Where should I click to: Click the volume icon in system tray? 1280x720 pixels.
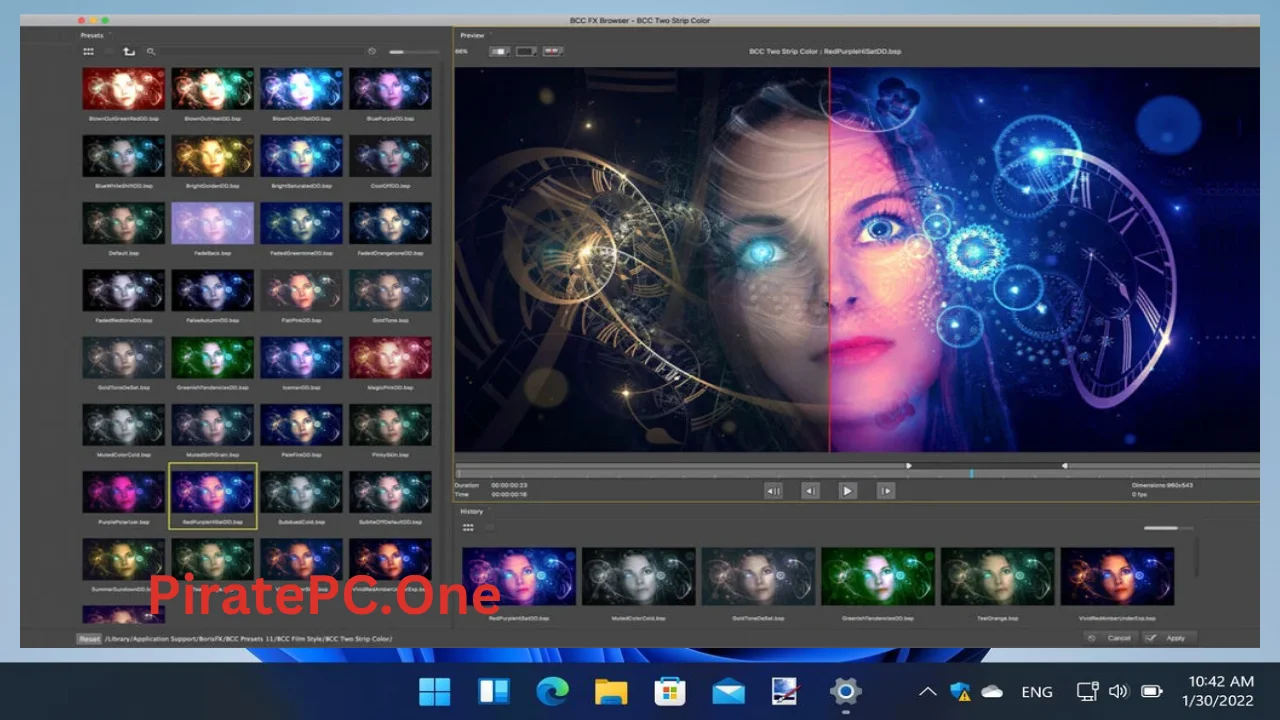click(1118, 691)
